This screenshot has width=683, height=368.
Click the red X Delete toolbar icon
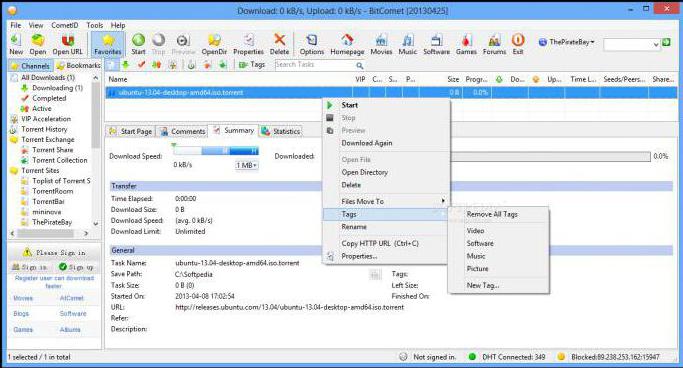tap(279, 44)
